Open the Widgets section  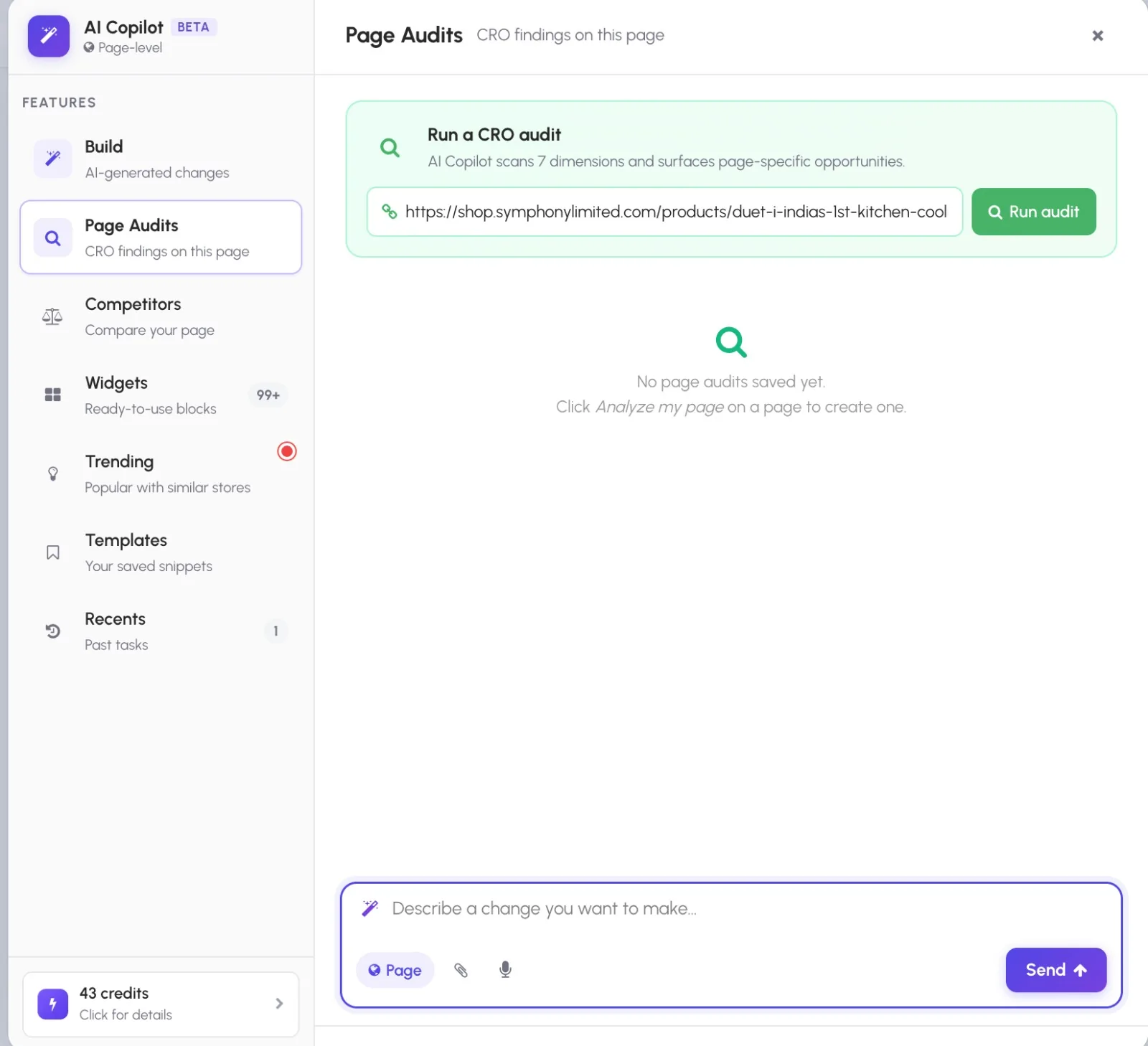coord(161,395)
